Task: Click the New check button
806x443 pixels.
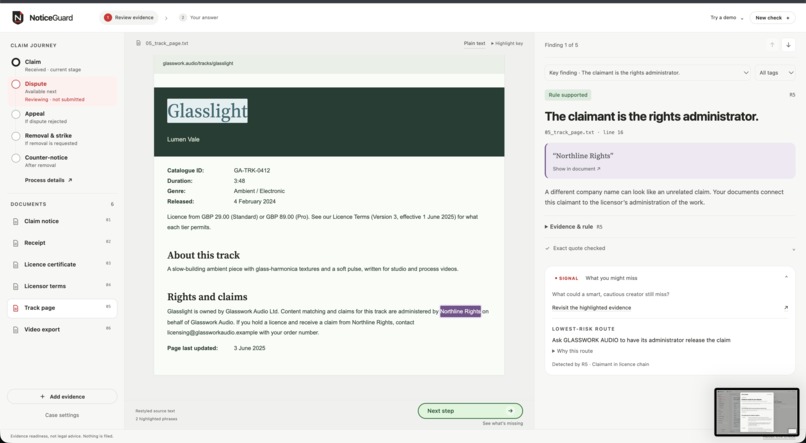Action: coord(772,17)
